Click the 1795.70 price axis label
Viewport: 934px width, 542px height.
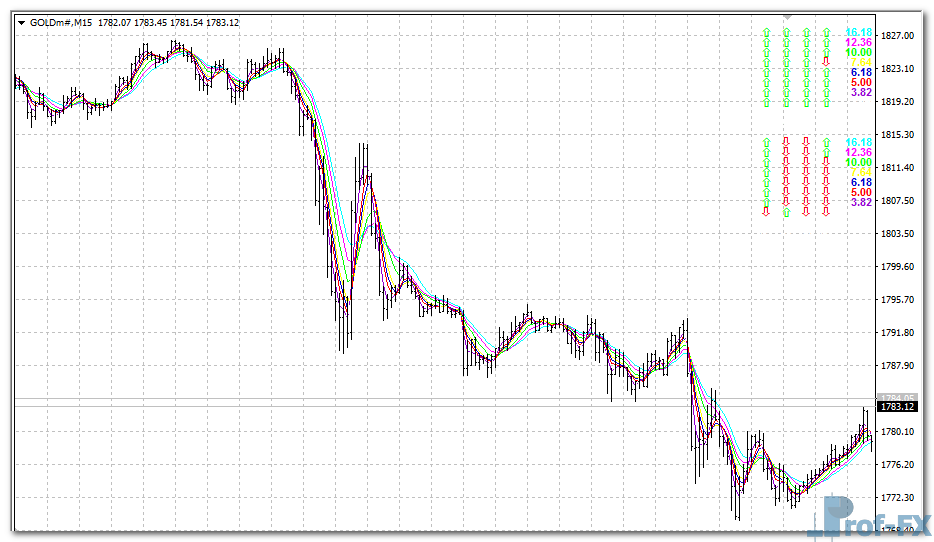[901, 300]
